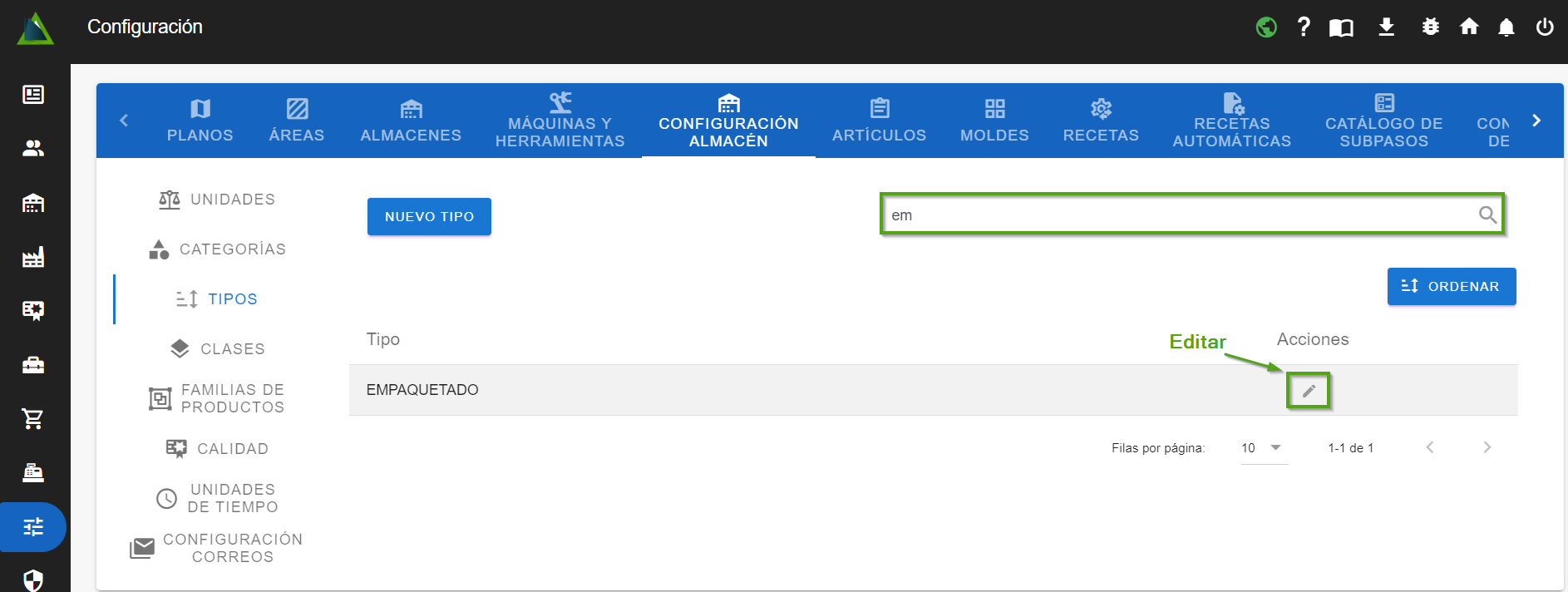Click the power logout icon
1568x592 pixels.
[x=1545, y=27]
